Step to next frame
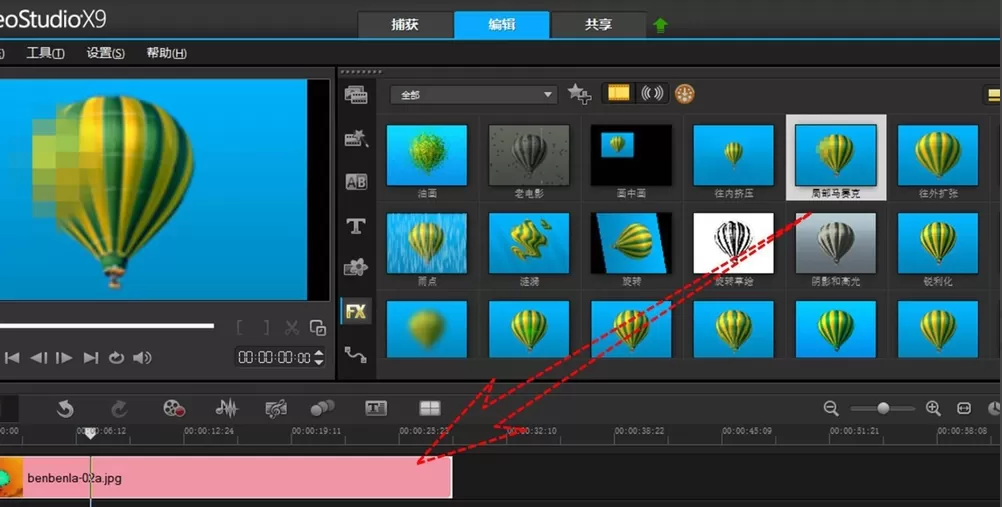 tap(64, 358)
